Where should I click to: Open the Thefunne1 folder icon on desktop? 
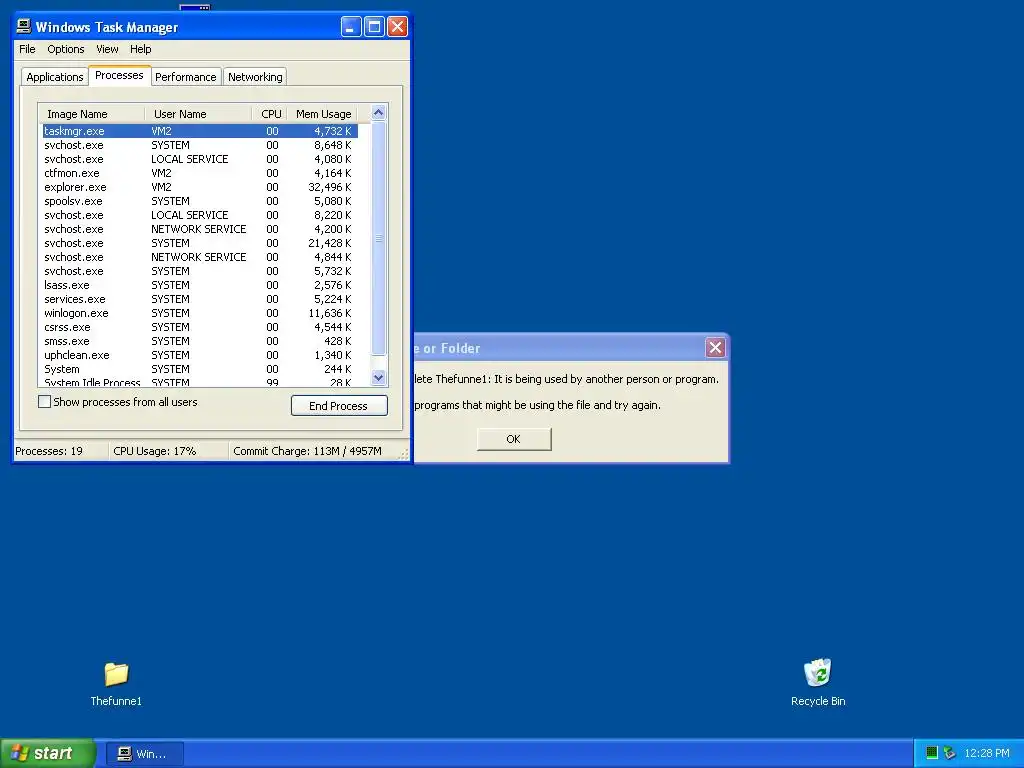116,674
